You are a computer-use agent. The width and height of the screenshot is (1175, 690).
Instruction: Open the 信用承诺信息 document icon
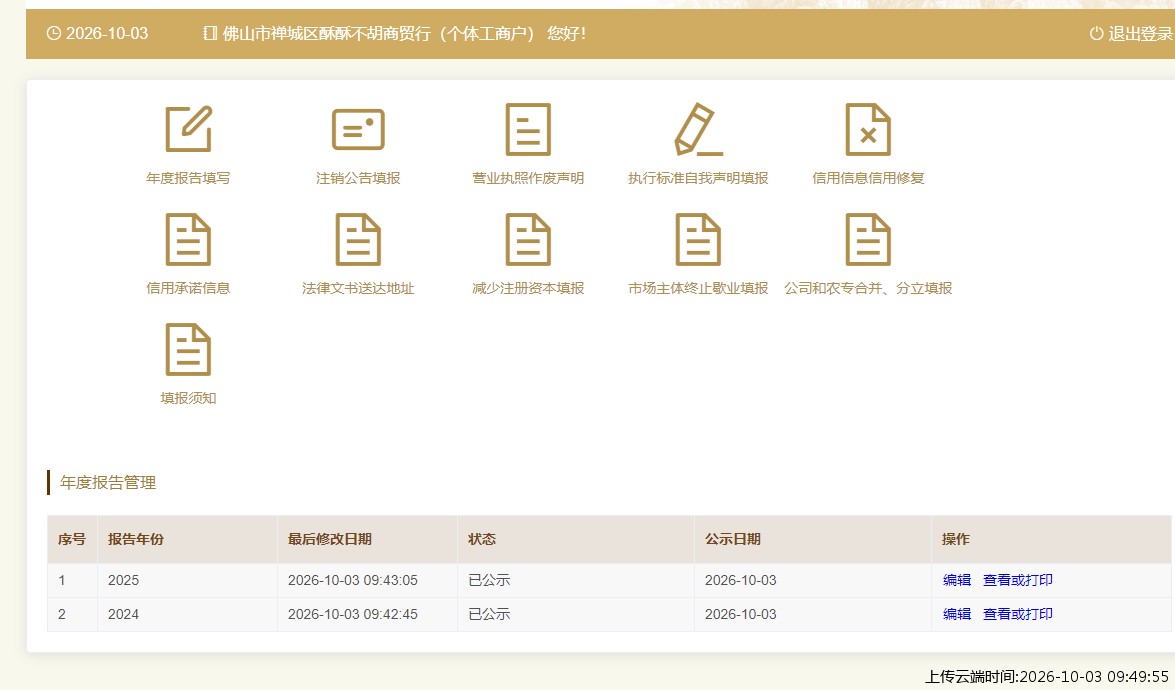pyautogui.click(x=188, y=240)
